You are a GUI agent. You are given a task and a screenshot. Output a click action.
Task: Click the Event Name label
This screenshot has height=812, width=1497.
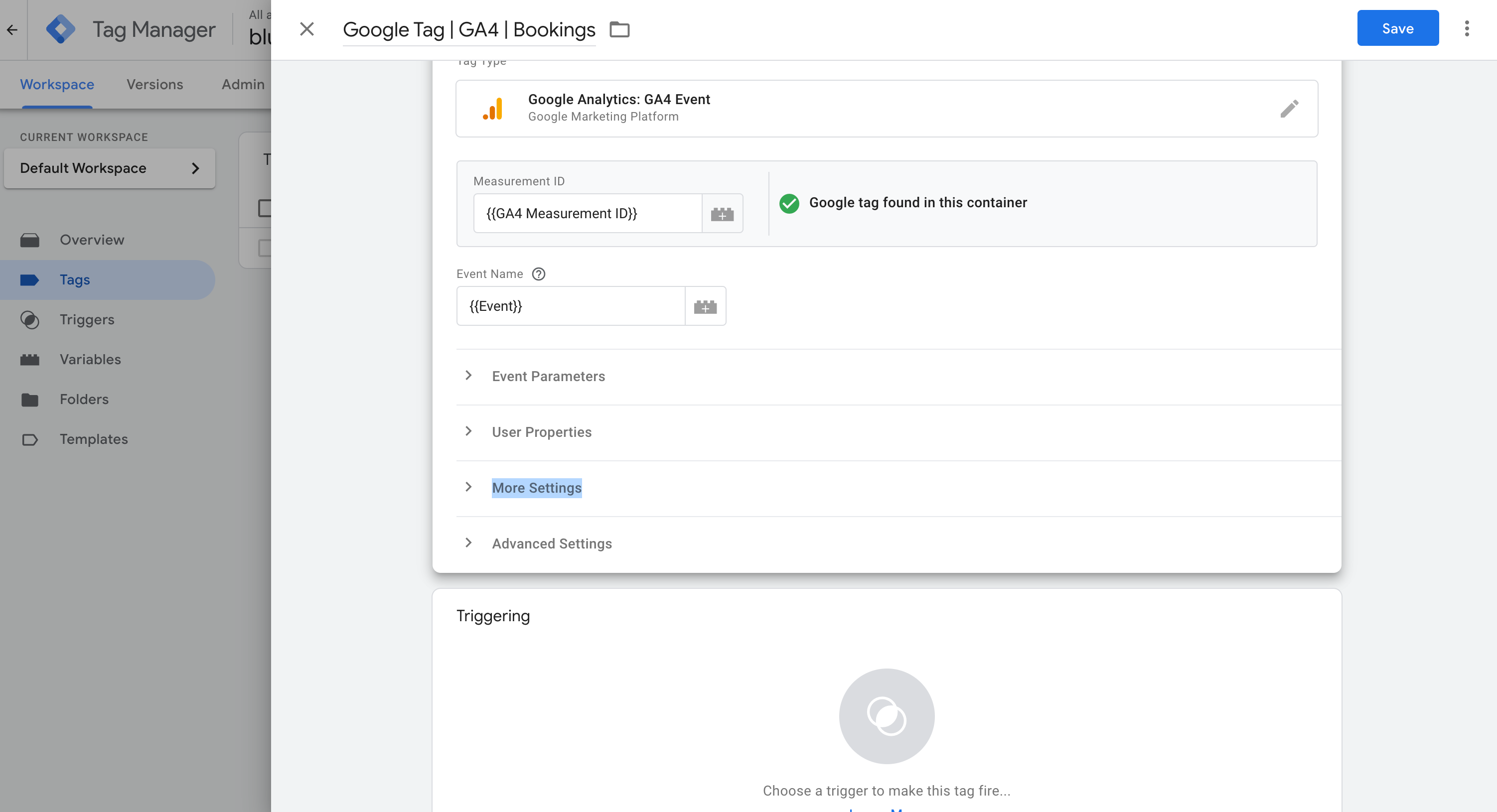489,274
